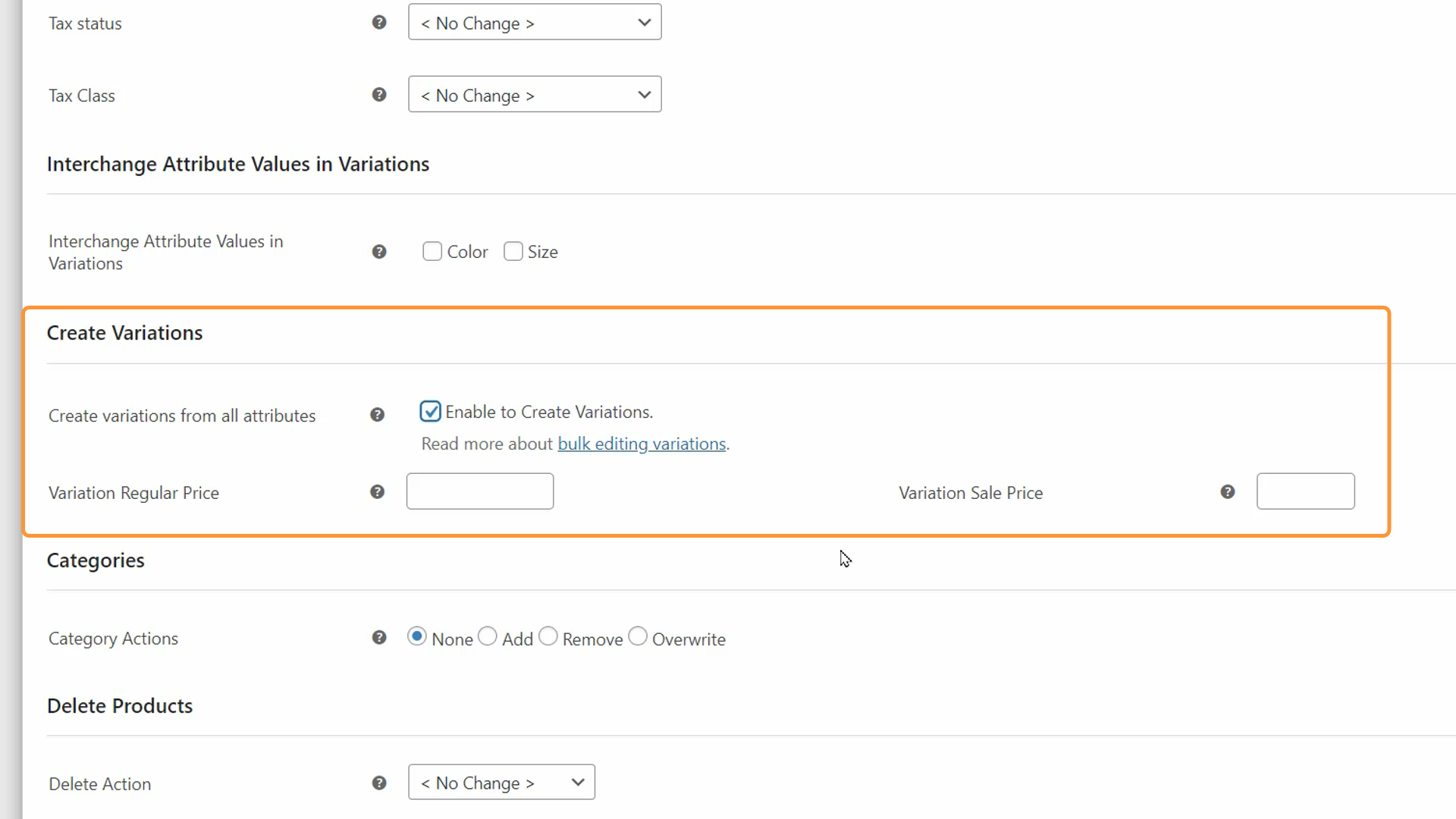Click the Interchange Attribute Values help icon
The height and width of the screenshot is (819, 1456).
(x=379, y=252)
